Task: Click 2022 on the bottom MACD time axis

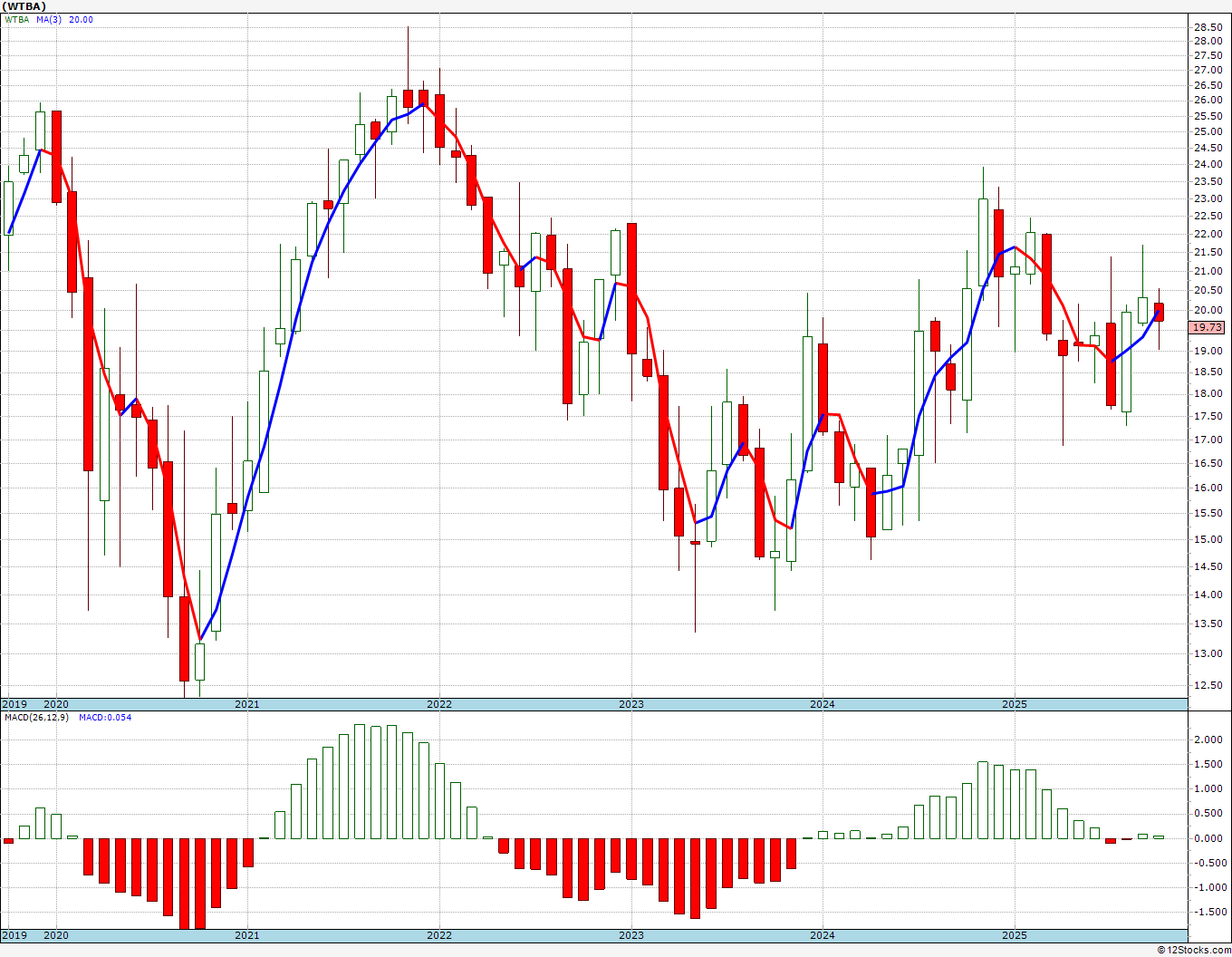Action: (x=439, y=935)
